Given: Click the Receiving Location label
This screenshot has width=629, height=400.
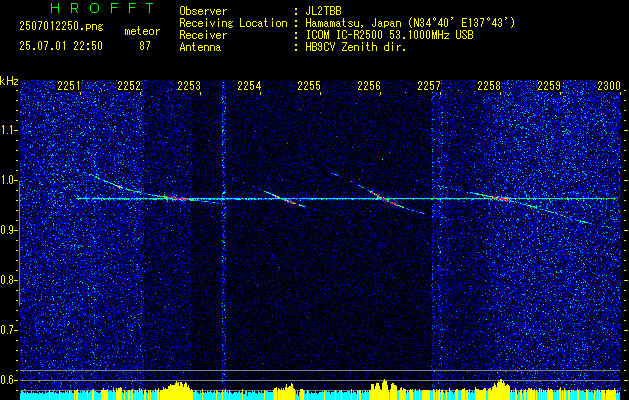Looking at the screenshot, I should (233, 23).
